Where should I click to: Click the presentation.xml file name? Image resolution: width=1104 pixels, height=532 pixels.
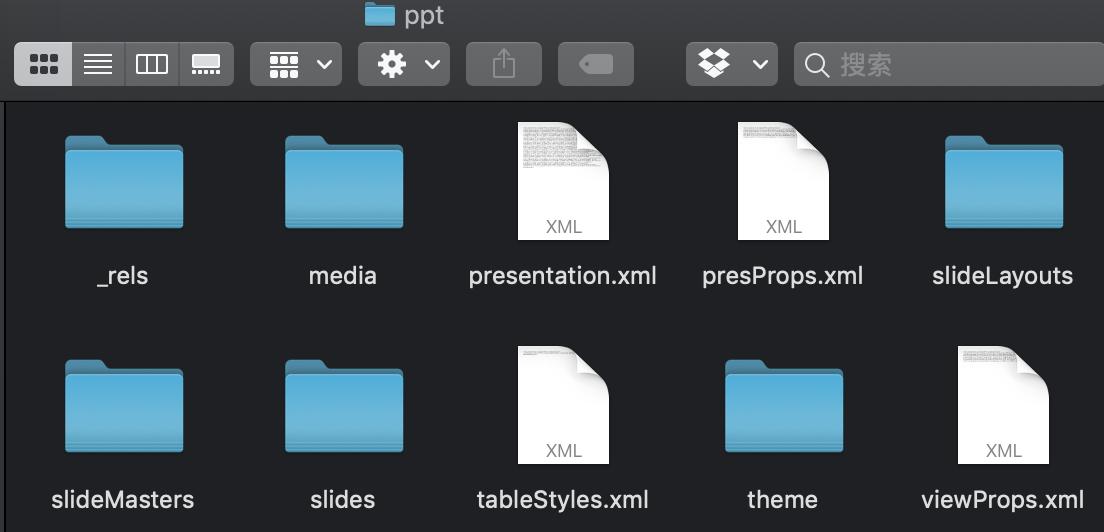tap(563, 276)
